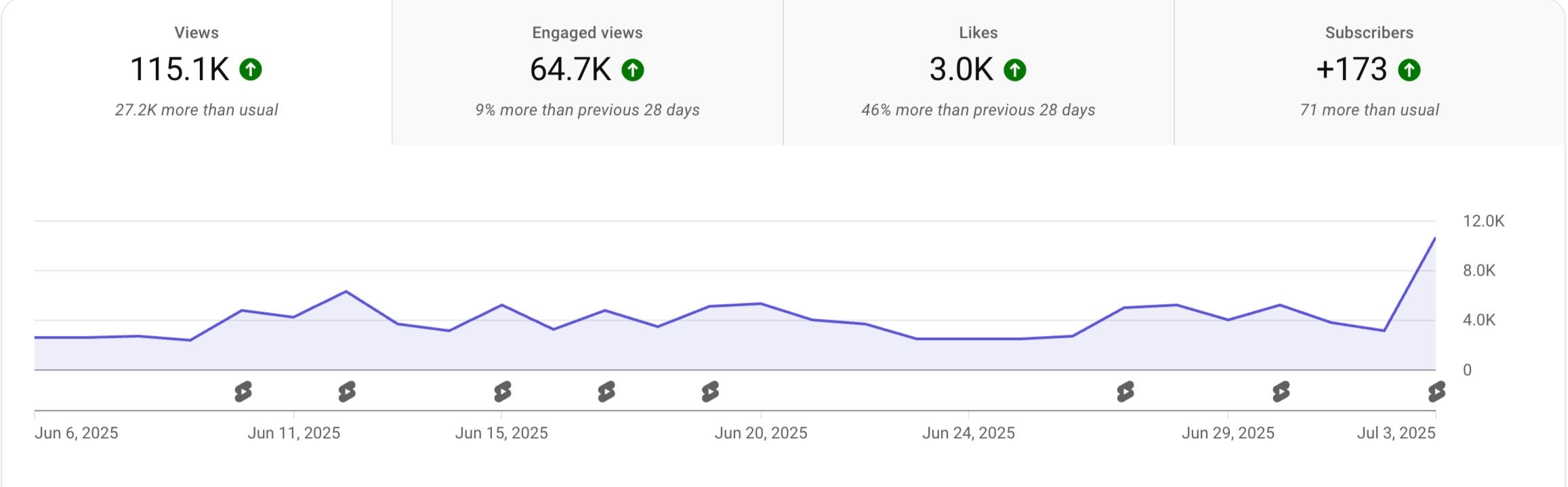Viewport: 1568px width, 487px height.
Task: Click the green up arrow next to 64.7K
Action: pyautogui.click(x=633, y=69)
